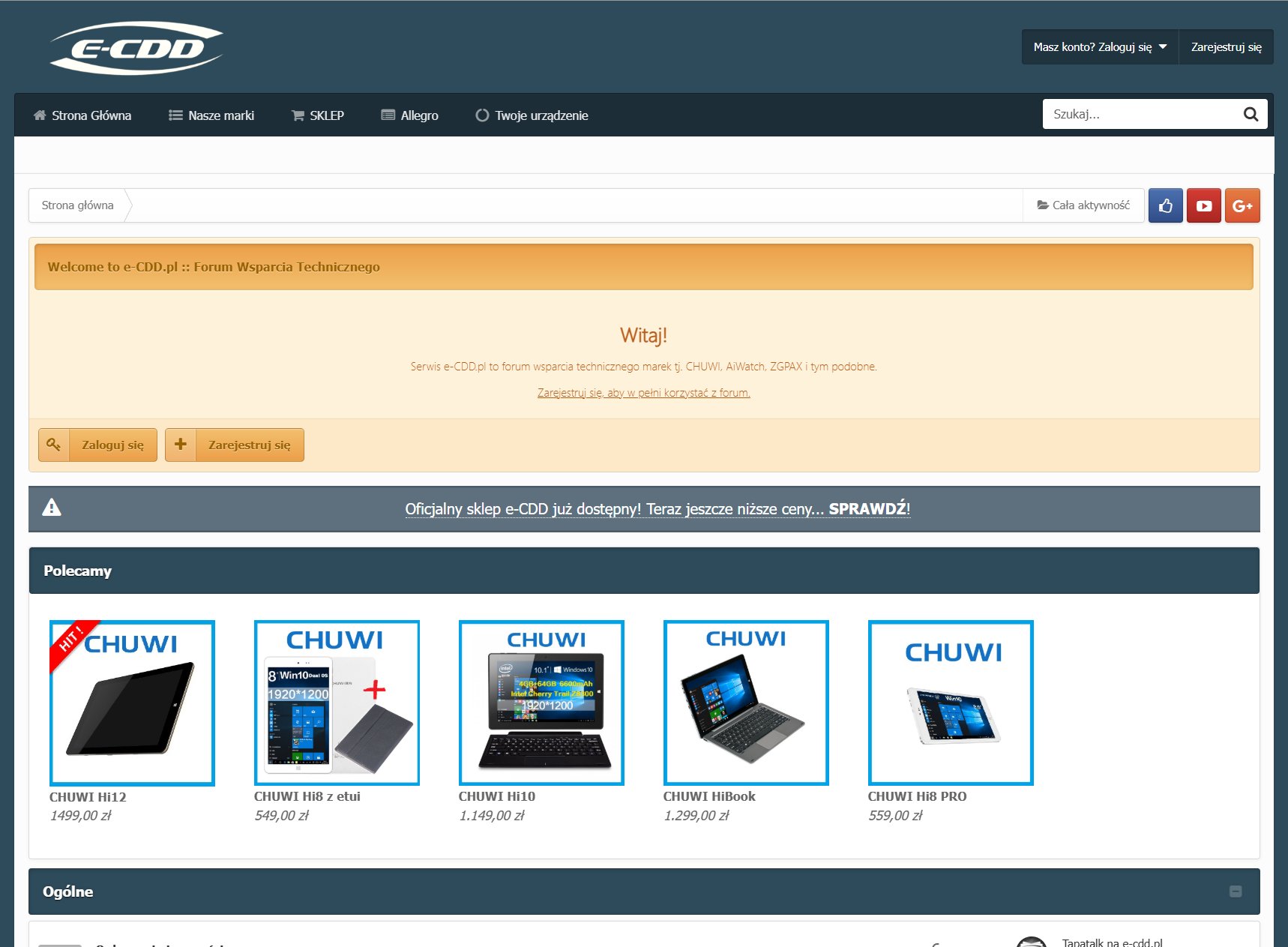Click the CHUWI HiBook product title

pos(709,796)
